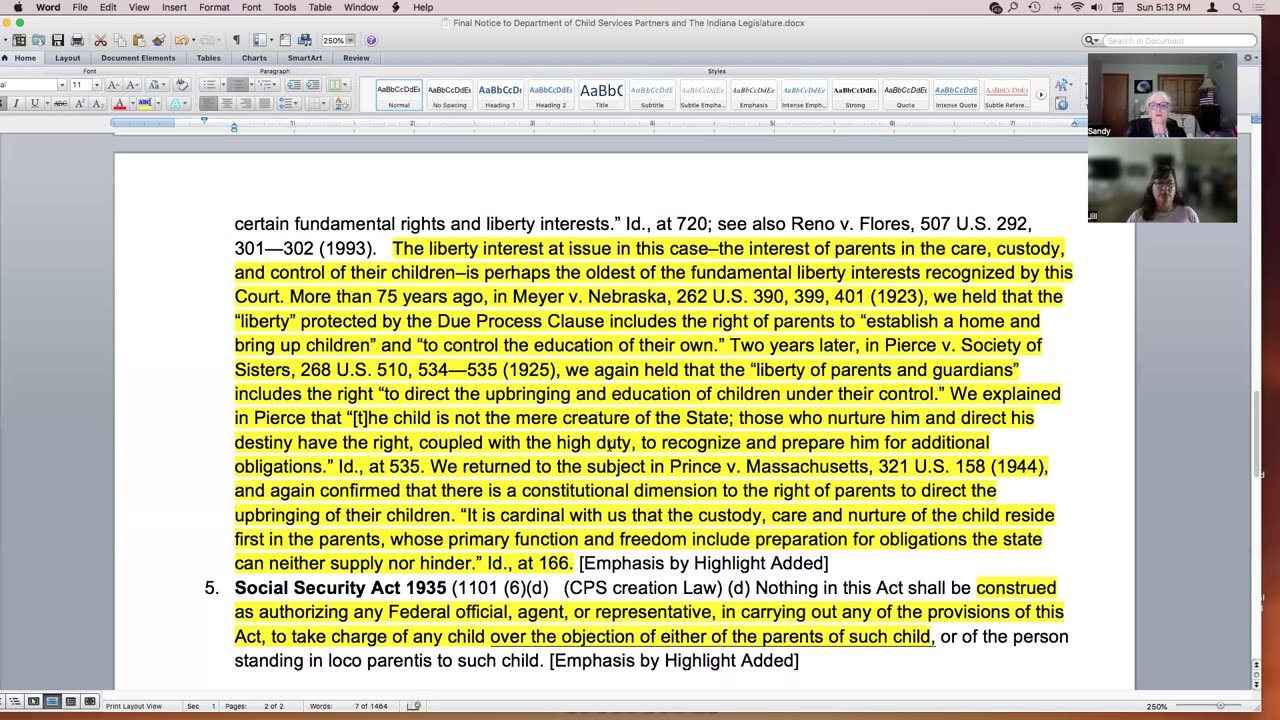Toggle center text alignment
The height and width of the screenshot is (720, 1280).
227,103
